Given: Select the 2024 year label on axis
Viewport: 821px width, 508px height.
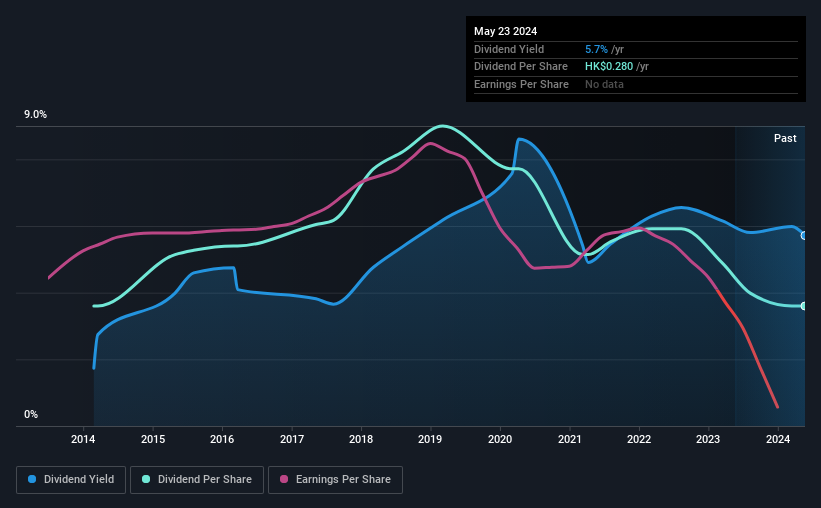Looking at the screenshot, I should click(778, 439).
